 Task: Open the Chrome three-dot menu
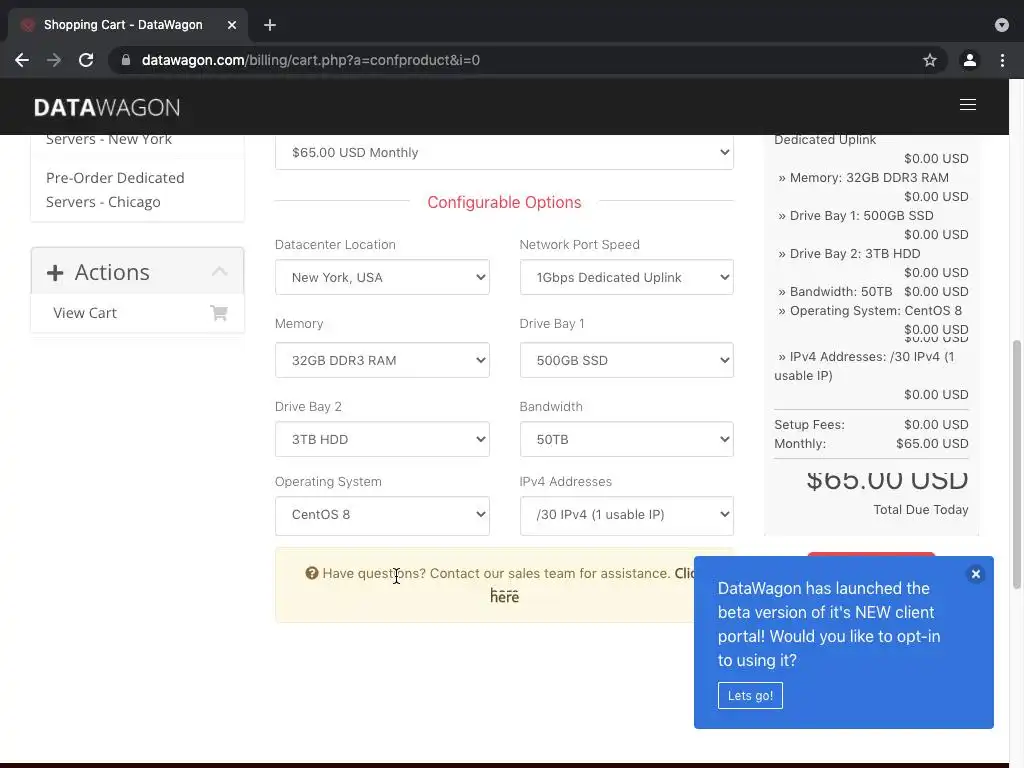(x=1002, y=60)
